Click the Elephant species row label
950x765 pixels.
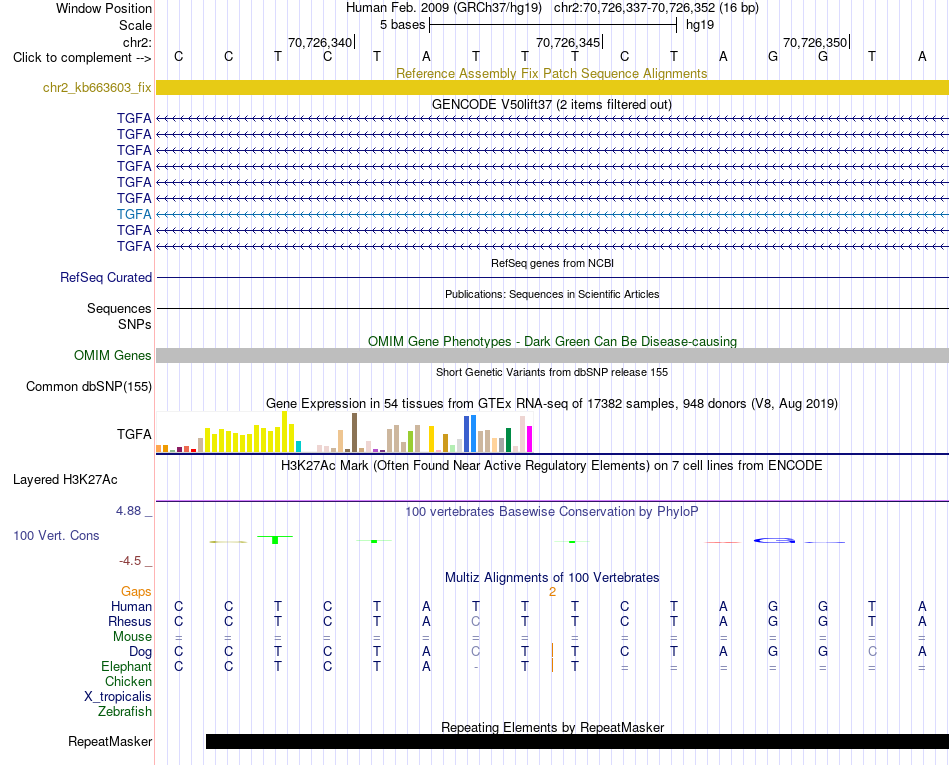coord(126,667)
